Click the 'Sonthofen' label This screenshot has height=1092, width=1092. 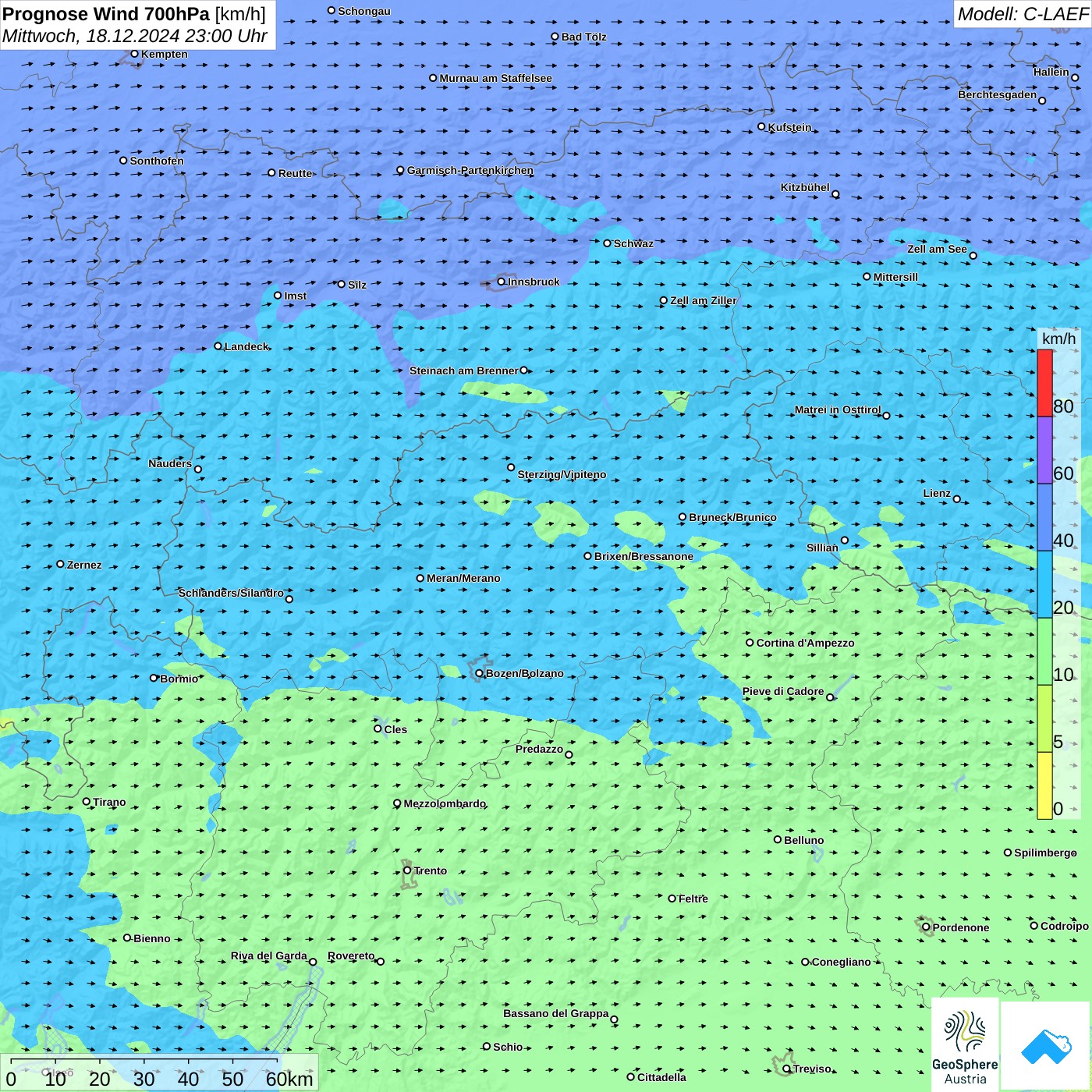coord(157,161)
